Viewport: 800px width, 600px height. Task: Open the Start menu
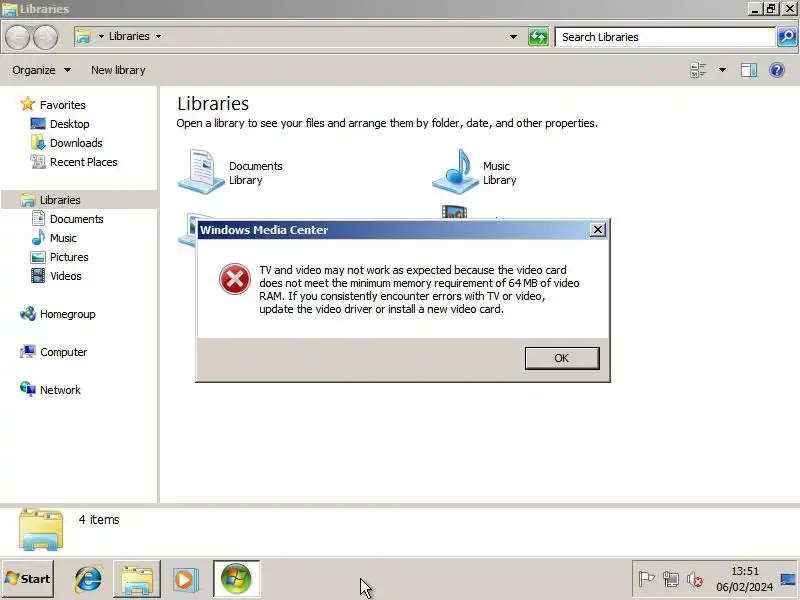(28, 579)
